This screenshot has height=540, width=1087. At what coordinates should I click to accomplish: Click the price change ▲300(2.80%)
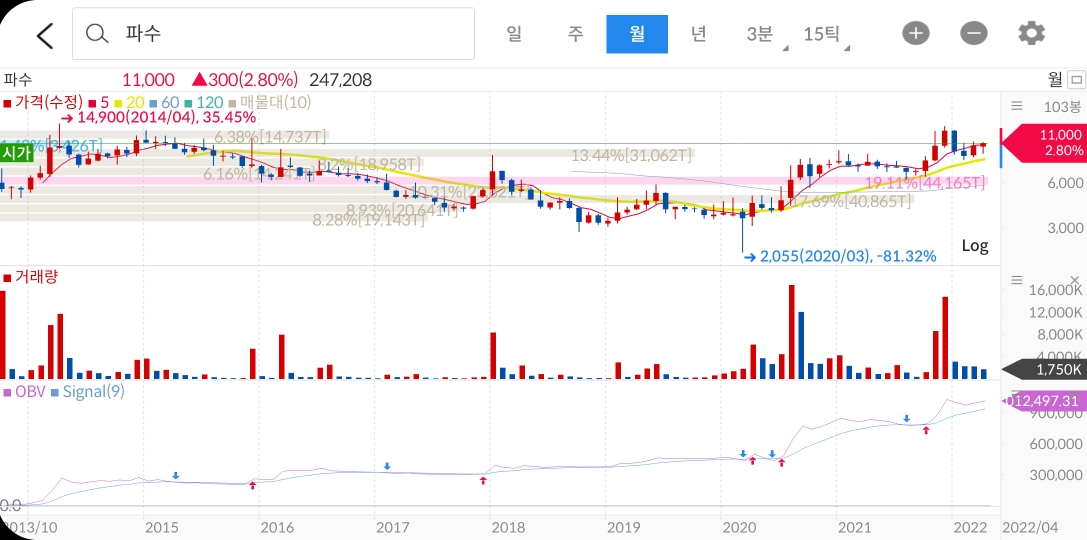245,80
